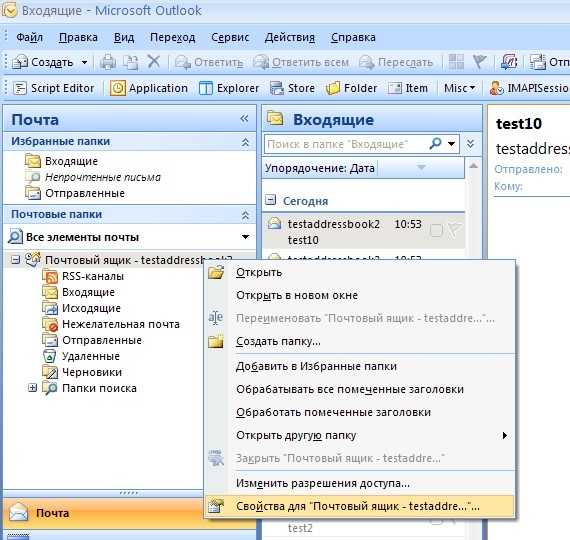This screenshot has height=540, width=570.
Task: Collapse the Избранные папки section
Action: 245,142
